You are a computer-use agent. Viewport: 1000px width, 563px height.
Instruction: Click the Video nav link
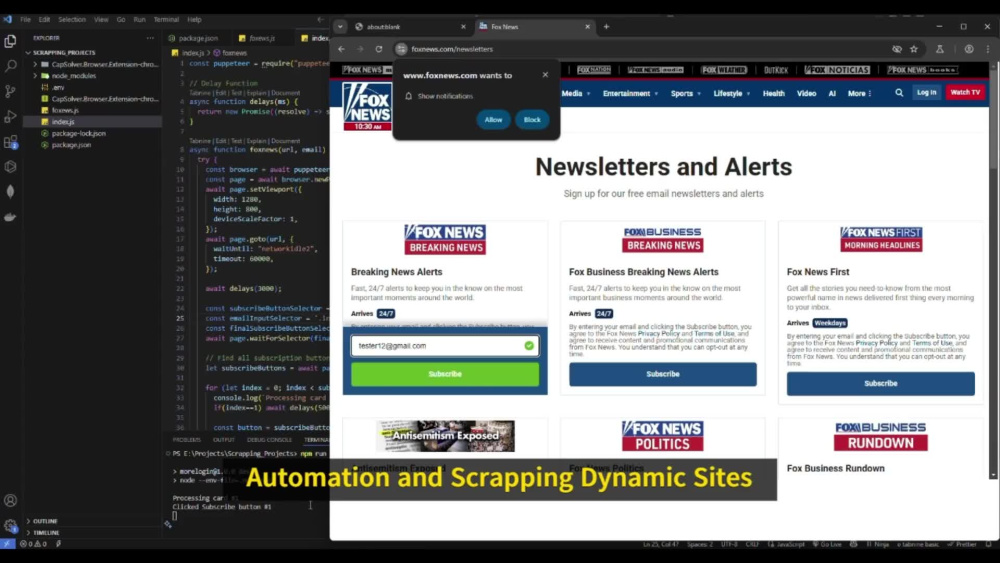[x=806, y=94]
